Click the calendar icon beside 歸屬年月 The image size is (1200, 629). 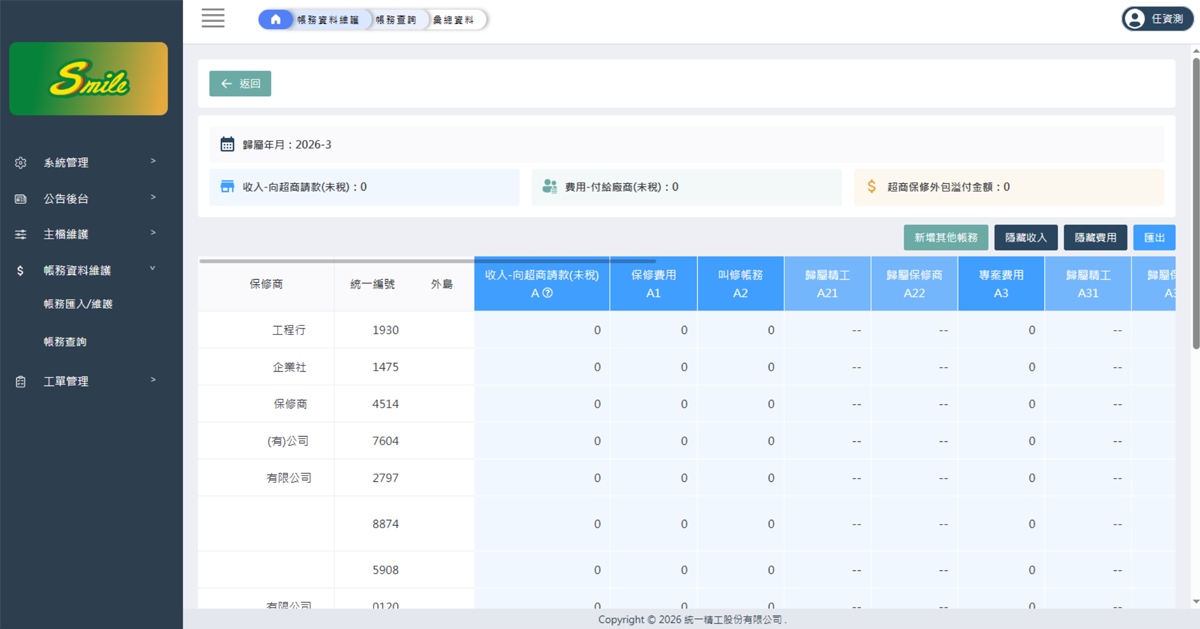pos(228,145)
